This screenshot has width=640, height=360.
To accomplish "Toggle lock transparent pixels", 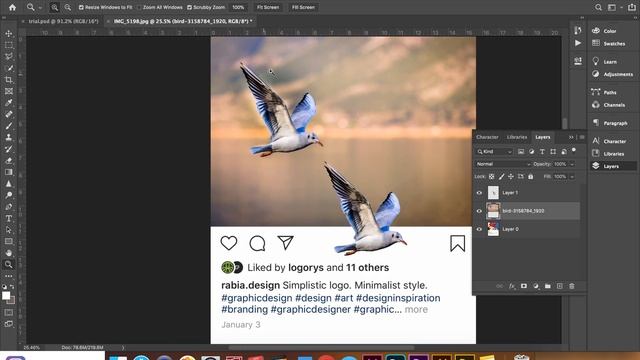I will coord(491,176).
